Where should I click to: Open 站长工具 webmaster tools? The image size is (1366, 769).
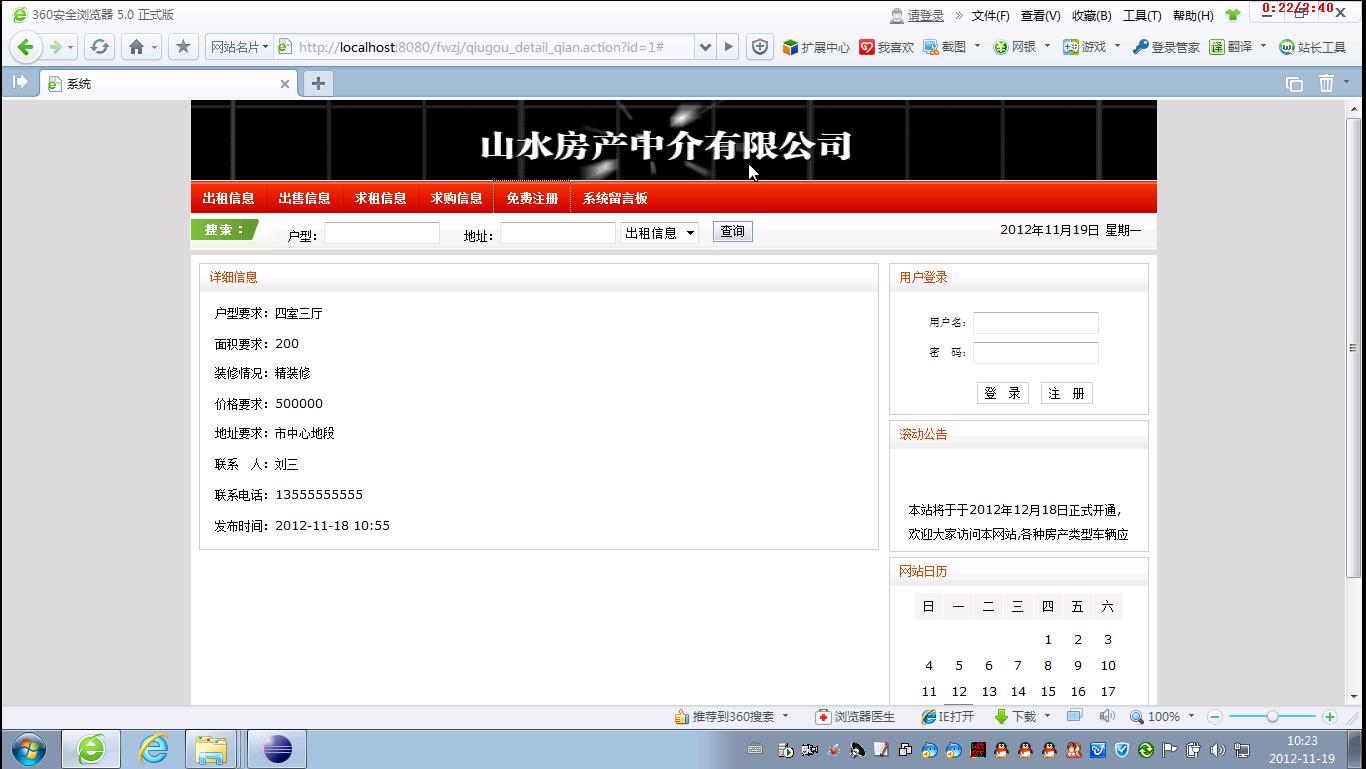coord(1313,47)
